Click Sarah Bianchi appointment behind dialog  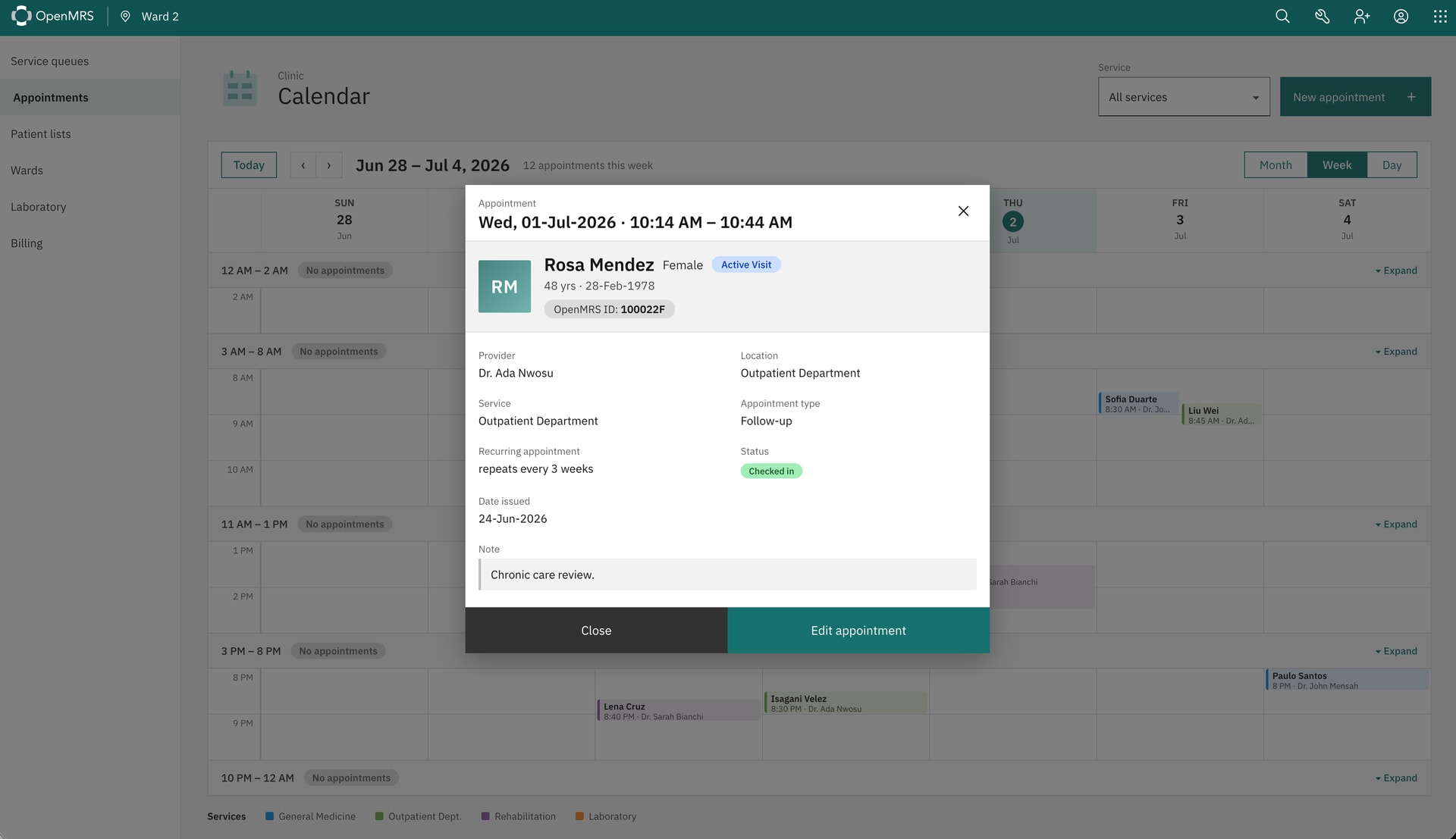click(1041, 586)
